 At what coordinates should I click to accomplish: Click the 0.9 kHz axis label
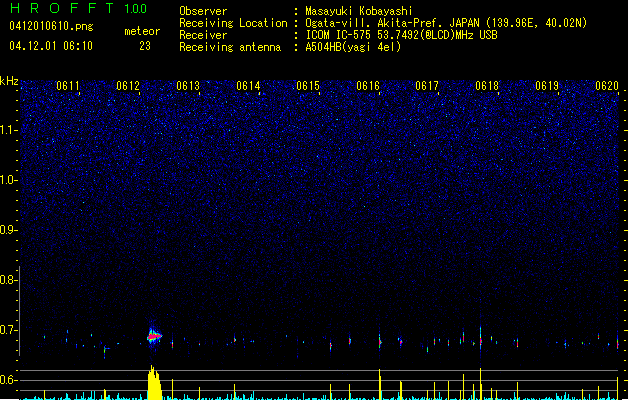pyautogui.click(x=8, y=230)
